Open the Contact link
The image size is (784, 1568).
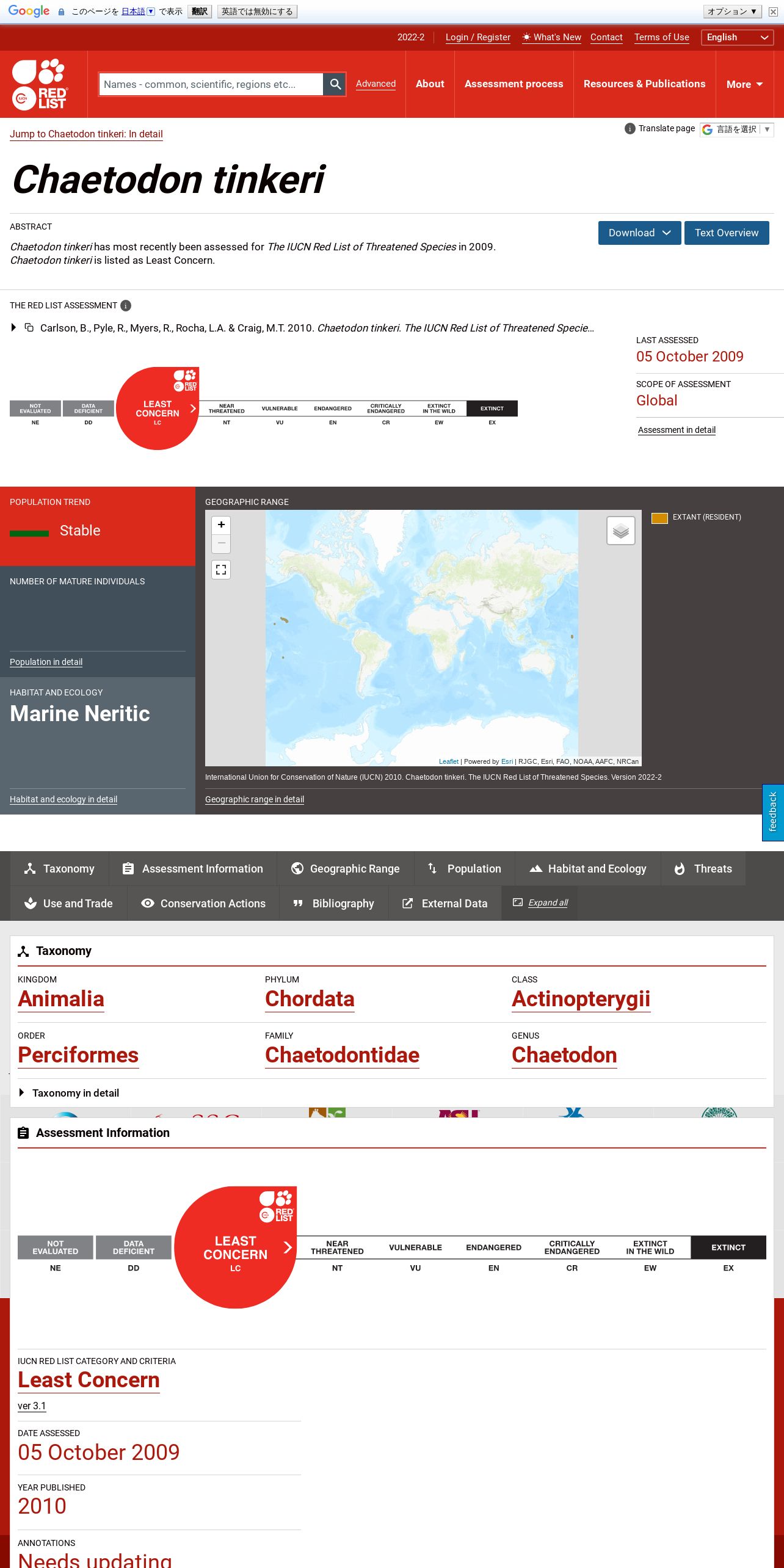pyautogui.click(x=606, y=37)
